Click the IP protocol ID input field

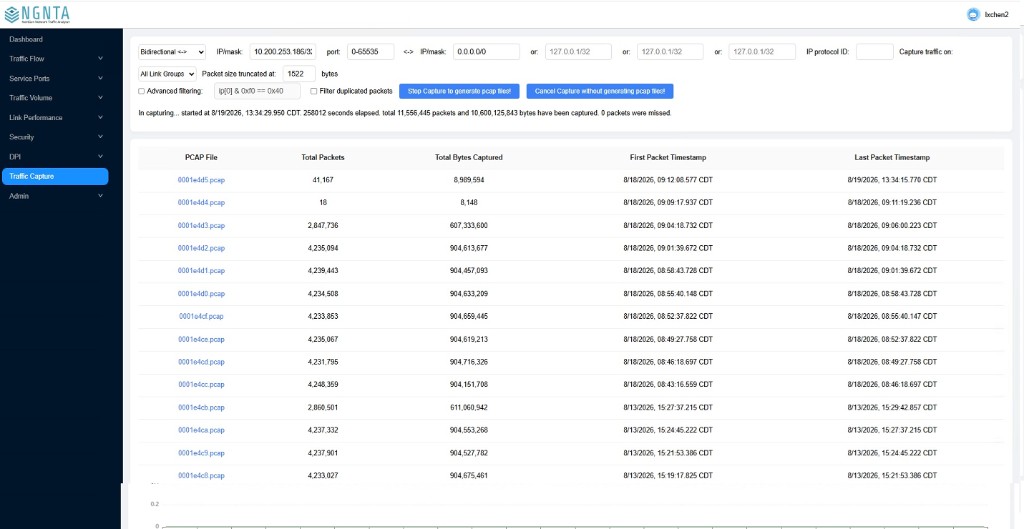pyautogui.click(x=874, y=52)
